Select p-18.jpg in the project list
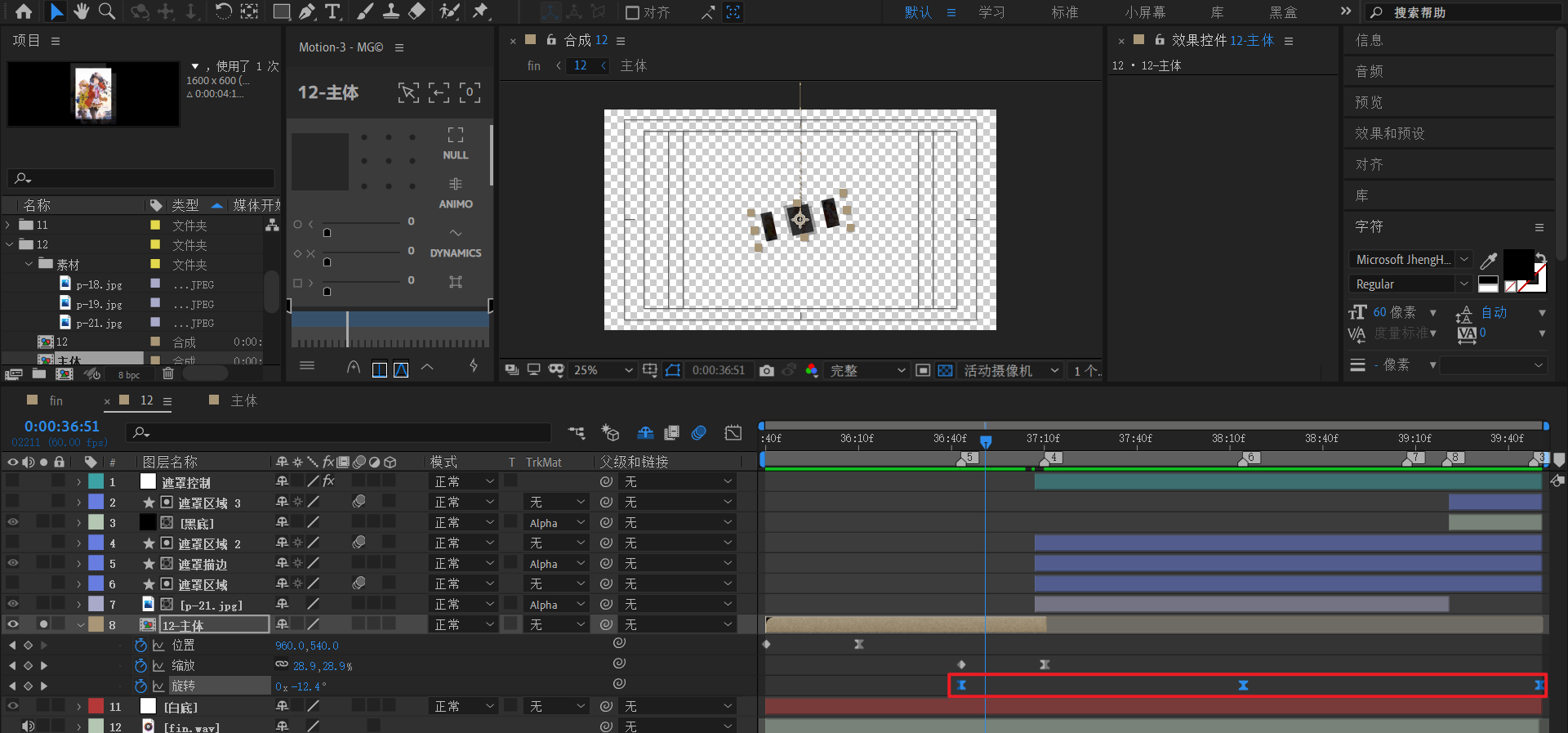The image size is (1568, 733). [99, 284]
